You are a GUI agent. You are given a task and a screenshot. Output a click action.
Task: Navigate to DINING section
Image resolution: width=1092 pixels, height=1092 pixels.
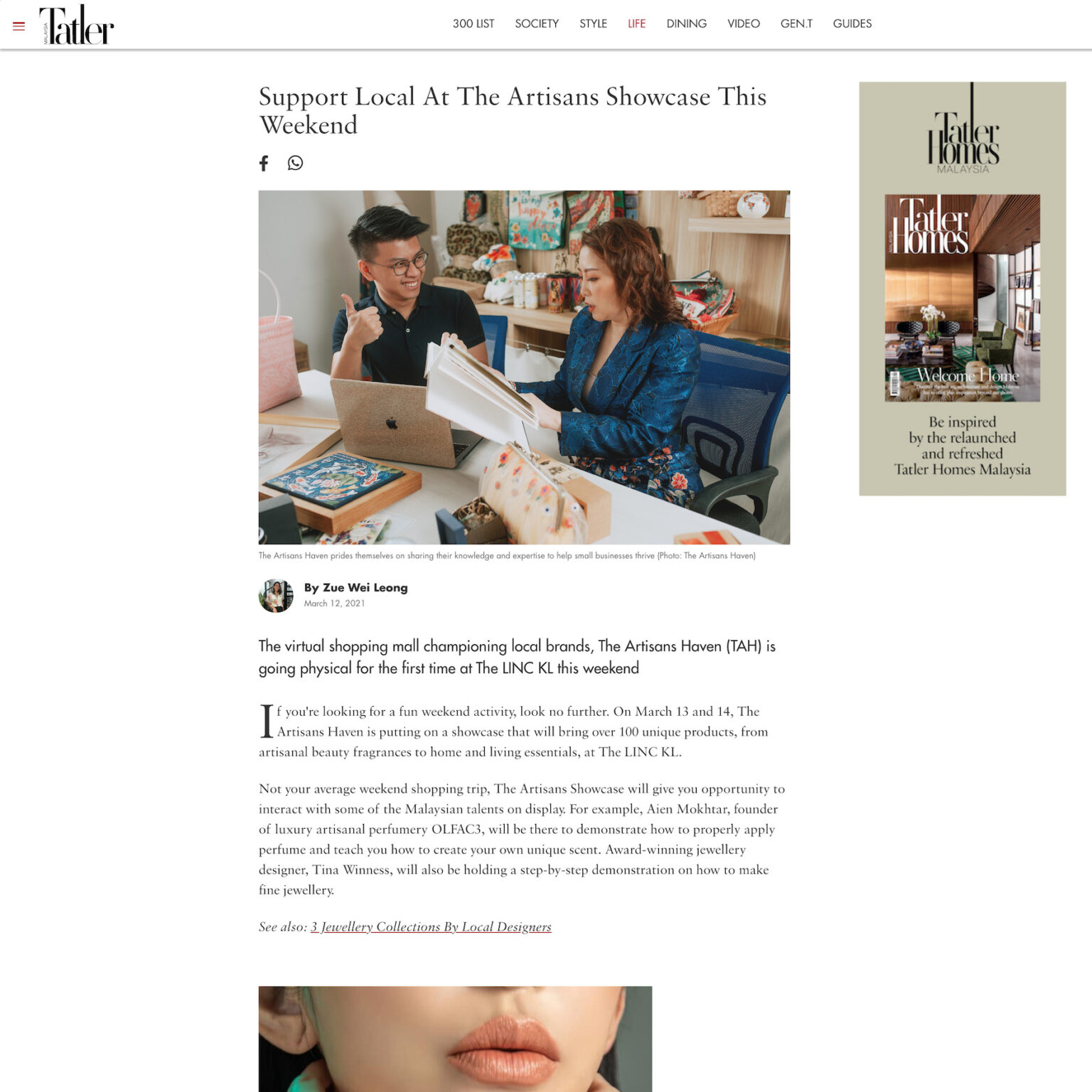(687, 23)
